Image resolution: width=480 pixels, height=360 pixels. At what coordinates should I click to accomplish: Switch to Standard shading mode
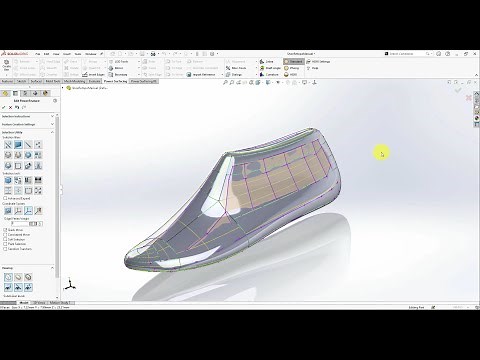point(294,62)
